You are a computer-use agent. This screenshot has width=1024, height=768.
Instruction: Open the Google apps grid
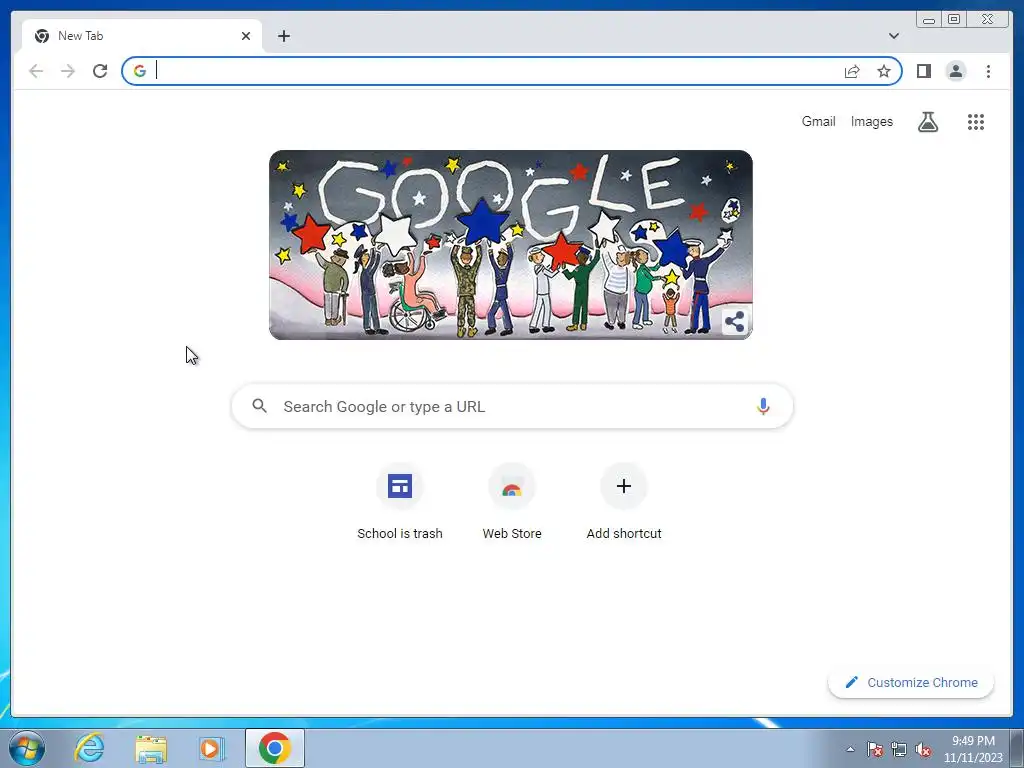coord(976,121)
